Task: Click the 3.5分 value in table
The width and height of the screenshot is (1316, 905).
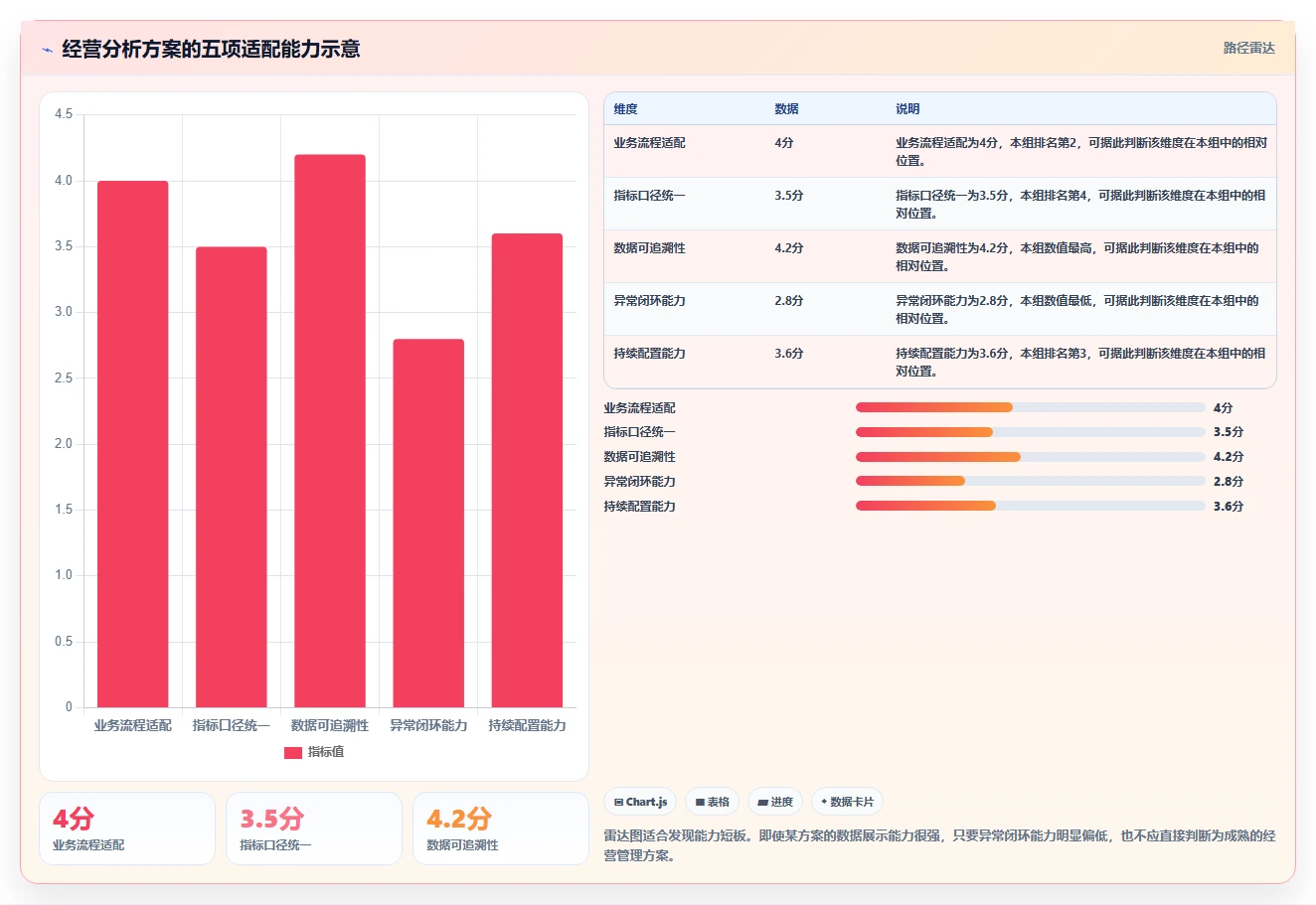Action: pyautogui.click(x=789, y=196)
